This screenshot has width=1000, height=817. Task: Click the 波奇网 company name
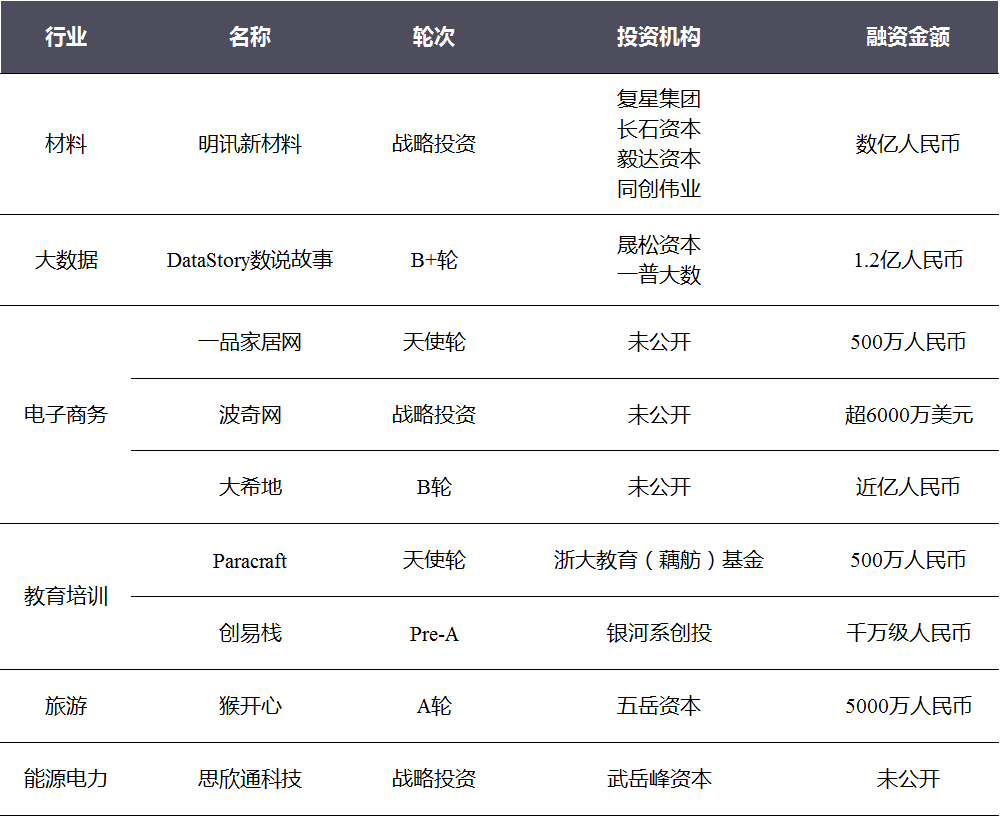coord(249,415)
